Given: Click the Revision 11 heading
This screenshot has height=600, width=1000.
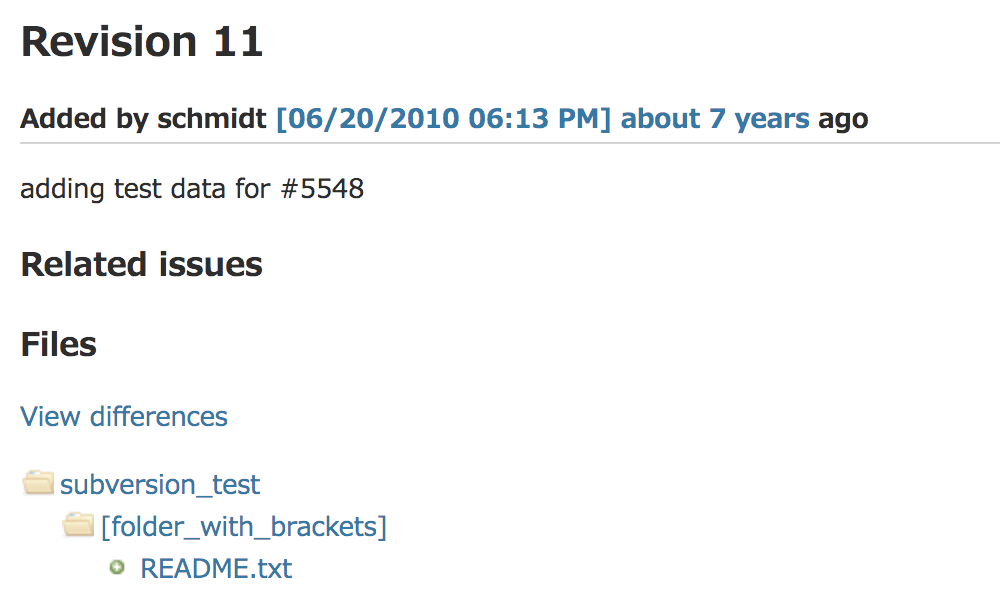Looking at the screenshot, I should coord(142,41).
